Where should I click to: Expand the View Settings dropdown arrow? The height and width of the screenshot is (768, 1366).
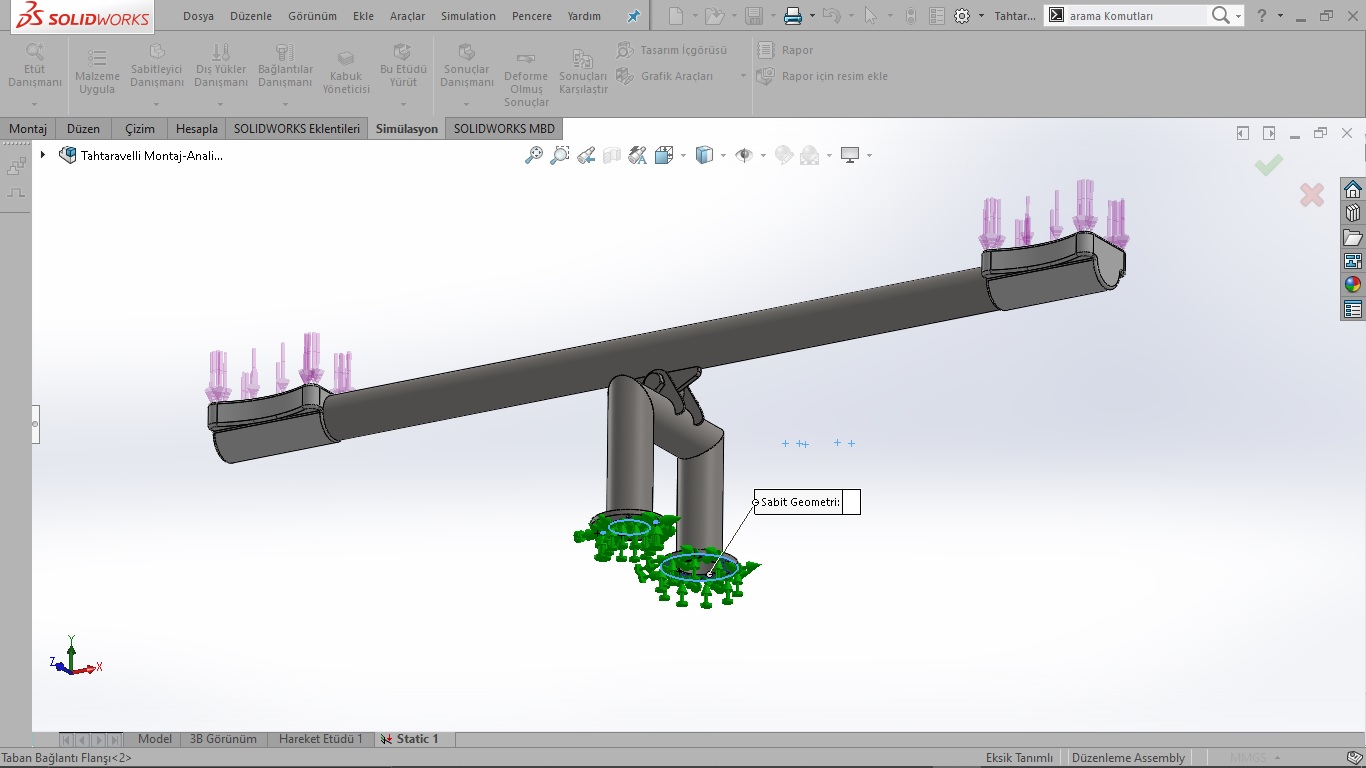point(869,155)
